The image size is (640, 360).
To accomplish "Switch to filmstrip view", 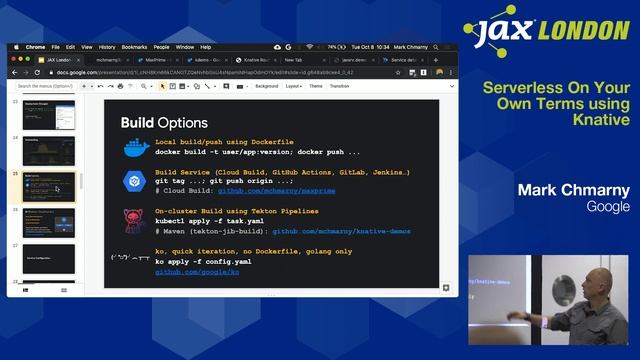I will click(x=26, y=290).
